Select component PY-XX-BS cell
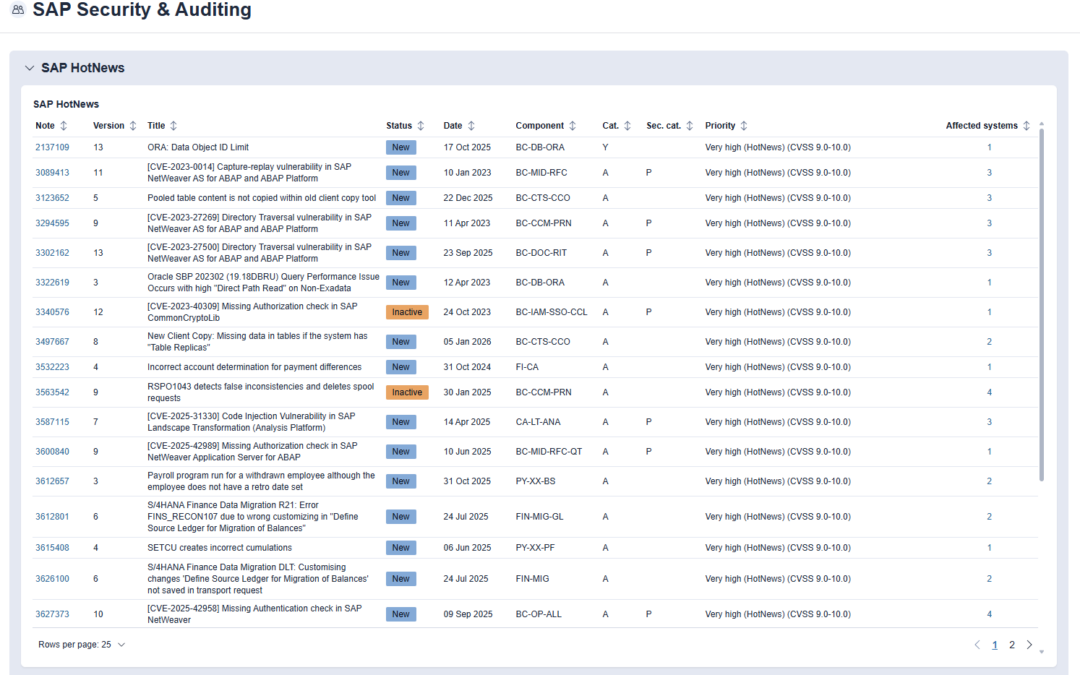Image resolution: width=1080 pixels, height=675 pixels. click(535, 481)
